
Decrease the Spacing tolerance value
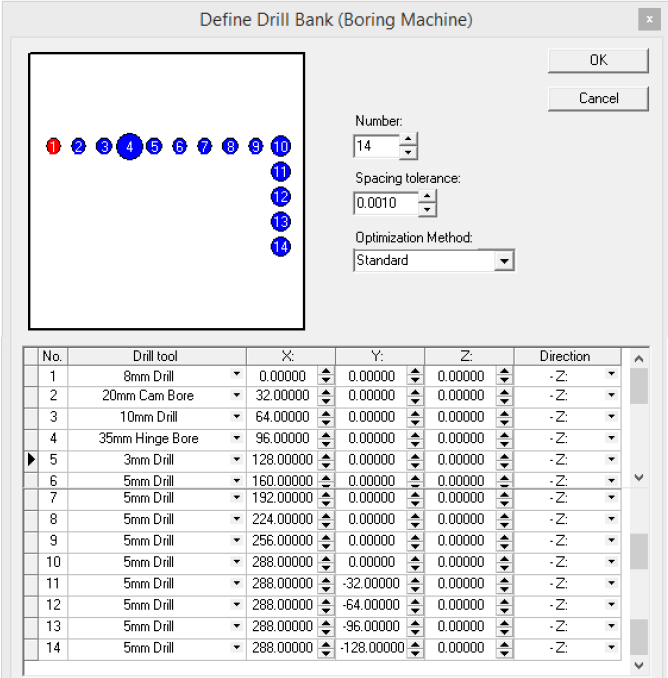[x=428, y=210]
